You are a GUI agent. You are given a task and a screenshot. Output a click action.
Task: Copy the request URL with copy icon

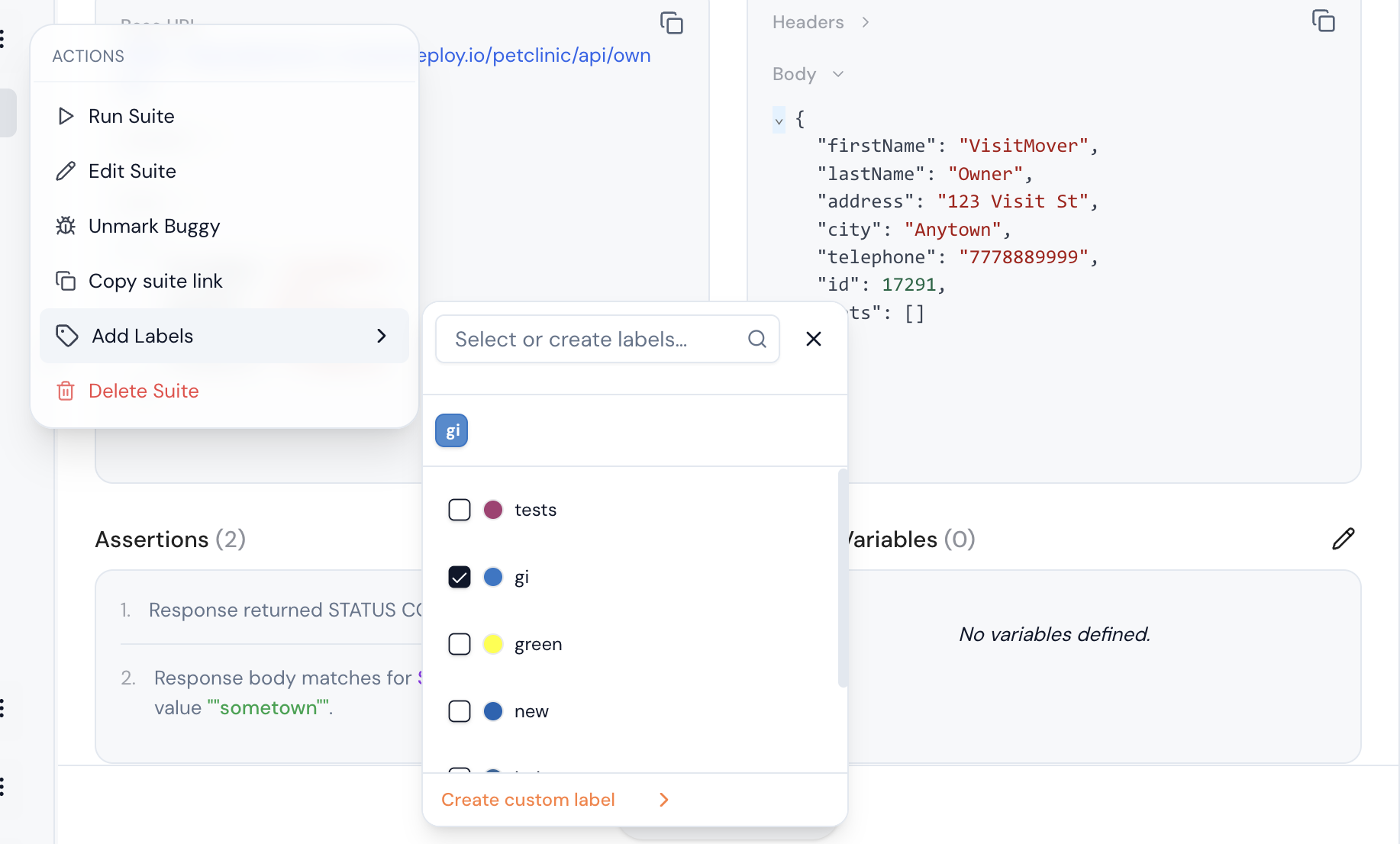(x=671, y=23)
